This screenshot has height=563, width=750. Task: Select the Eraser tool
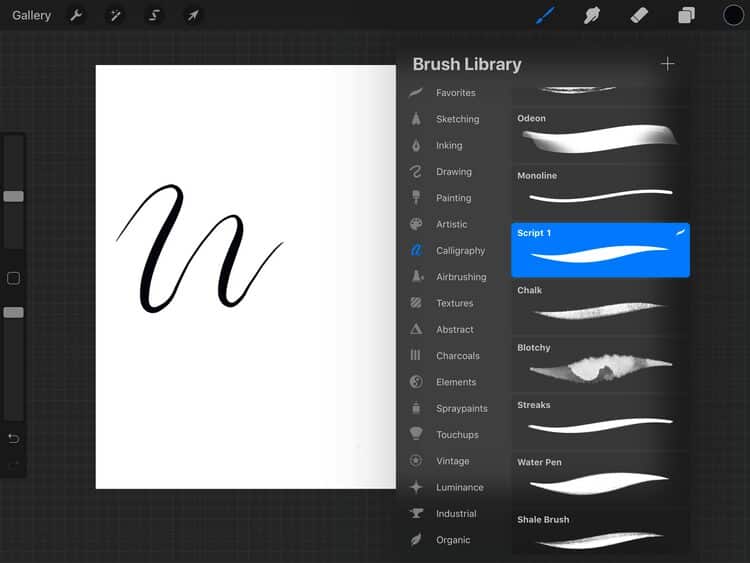click(639, 15)
